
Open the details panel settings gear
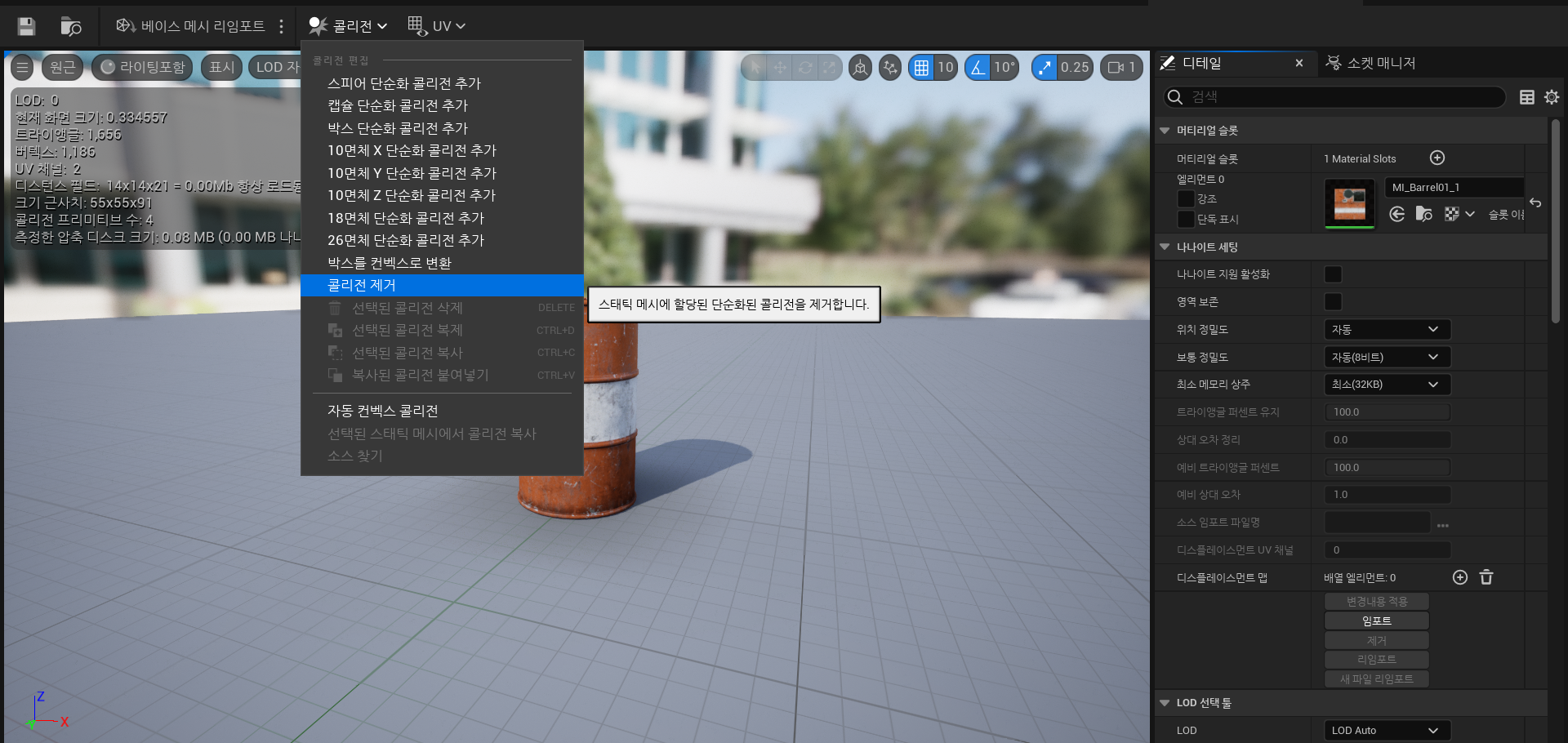pos(1552,97)
